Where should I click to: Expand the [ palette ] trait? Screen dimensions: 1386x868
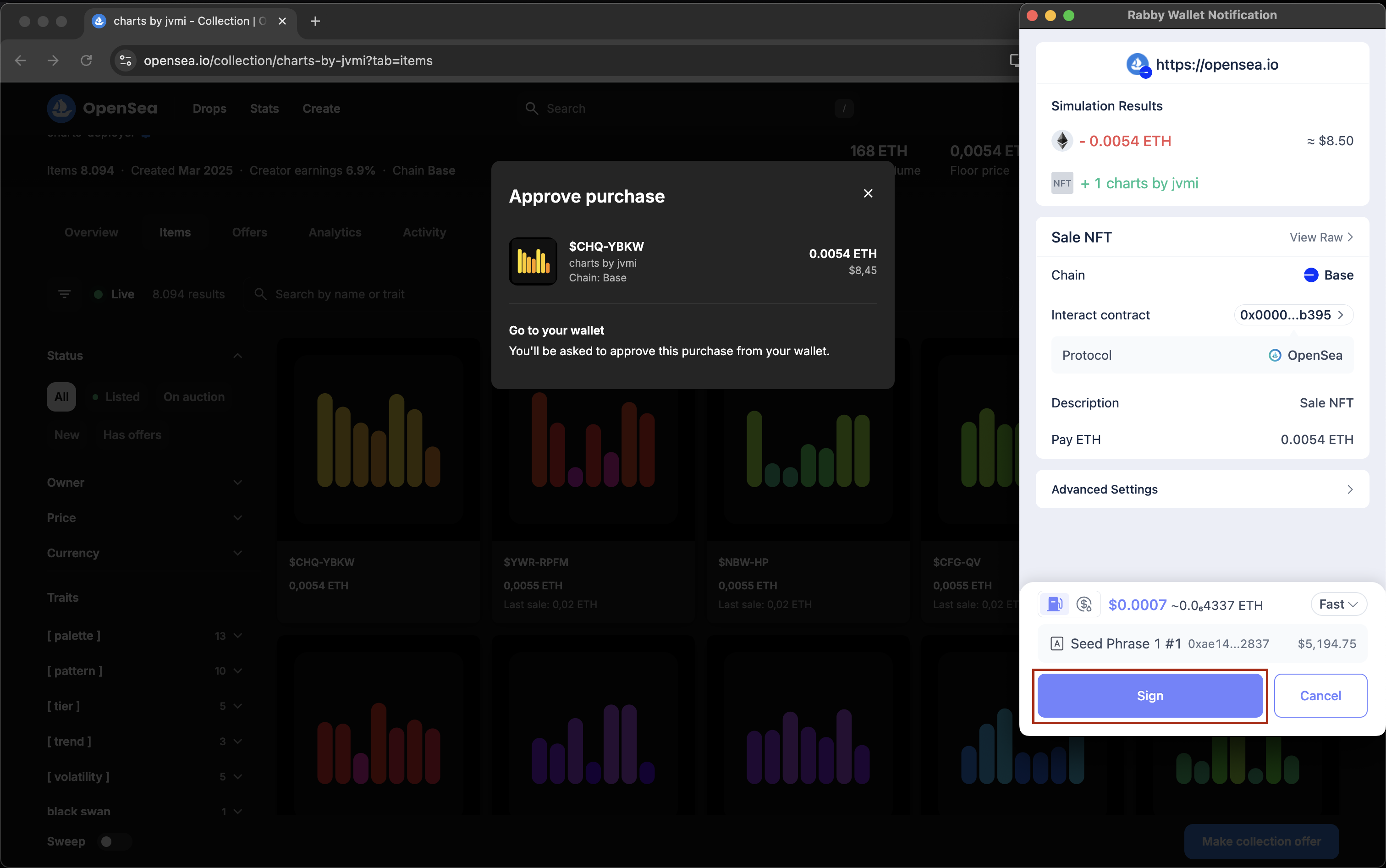145,636
